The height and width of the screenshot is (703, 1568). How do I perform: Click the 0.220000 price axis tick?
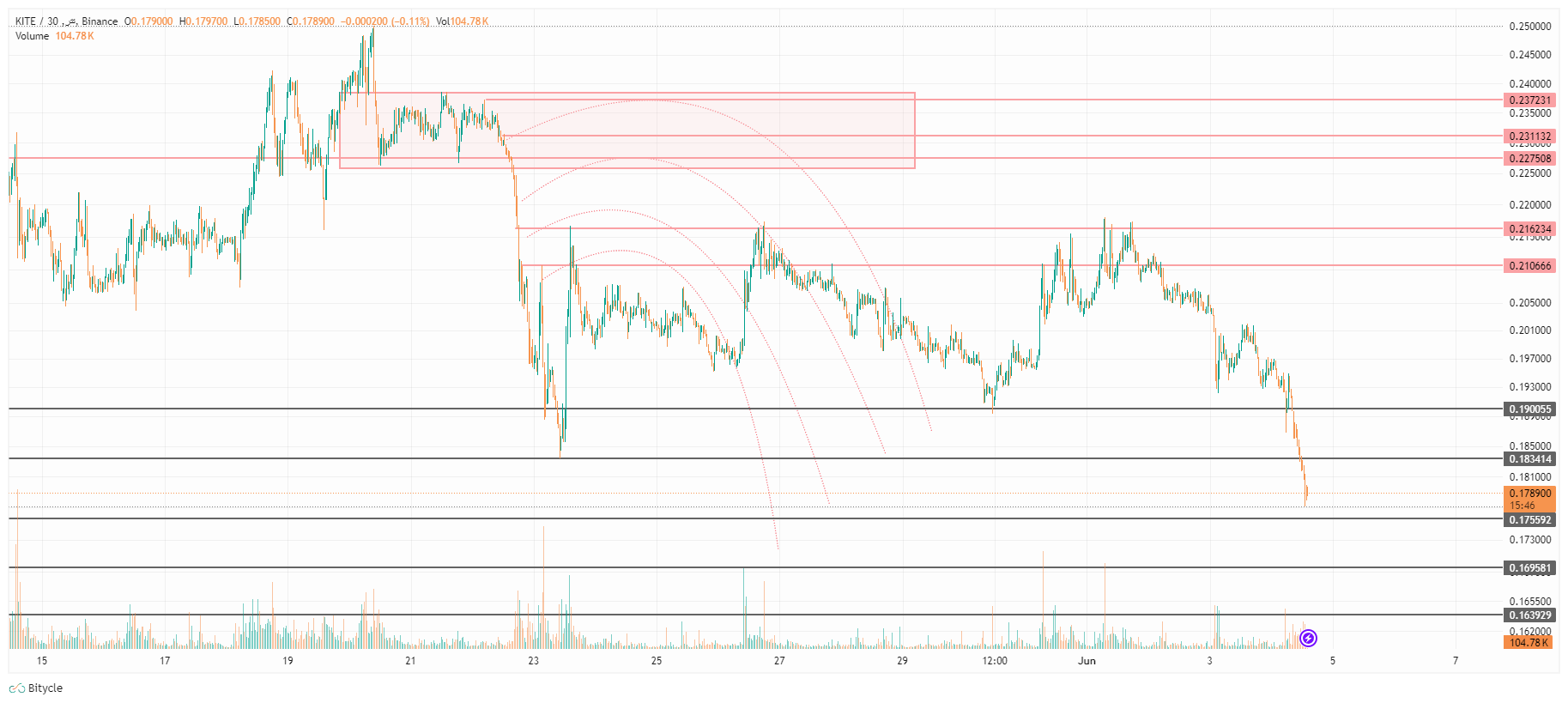tap(1530, 205)
